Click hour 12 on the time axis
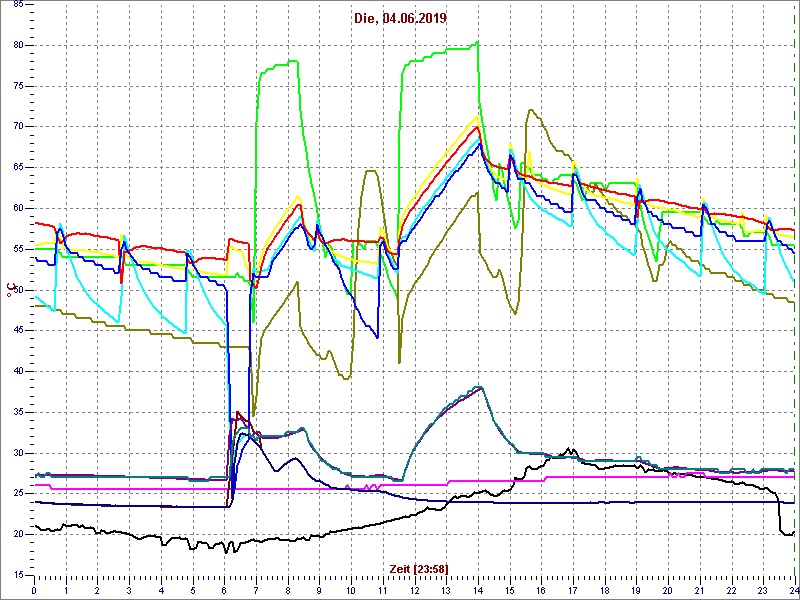This screenshot has height=600, width=800. point(414,590)
